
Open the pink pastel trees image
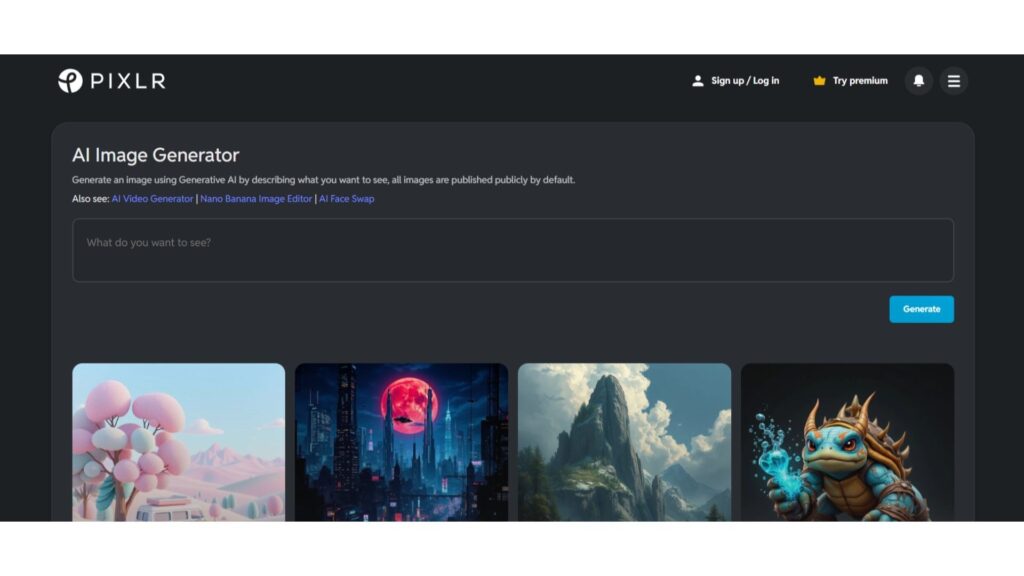click(178, 441)
